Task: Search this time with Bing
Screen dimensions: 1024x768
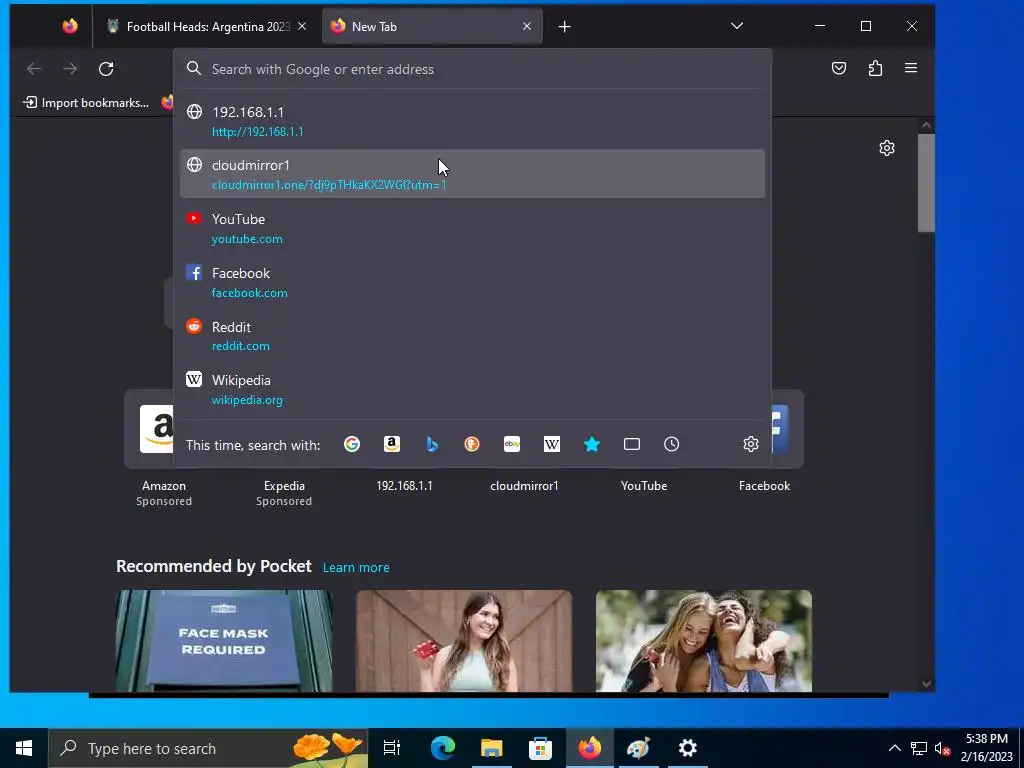Action: click(x=432, y=444)
